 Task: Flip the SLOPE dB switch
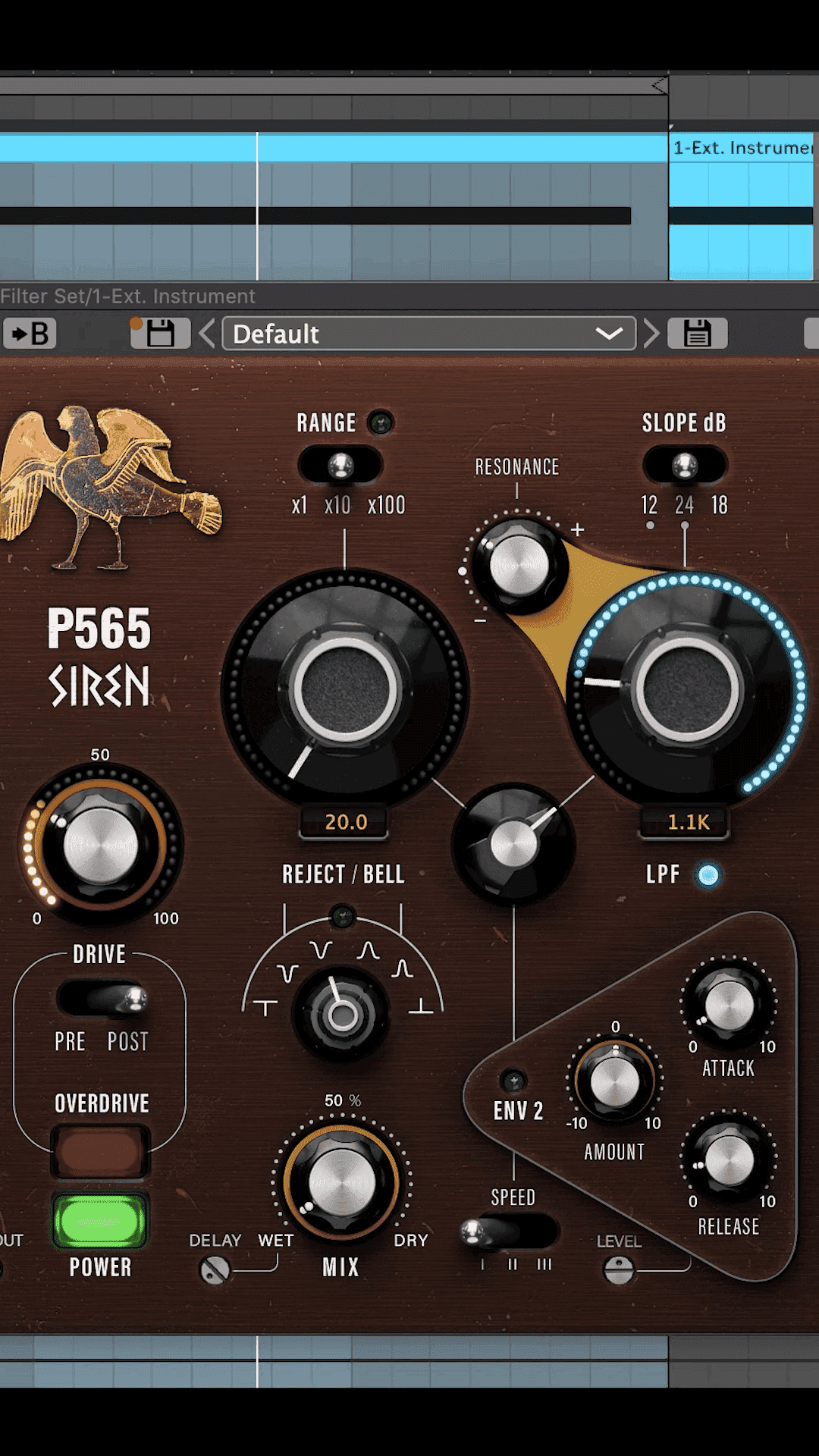(685, 465)
